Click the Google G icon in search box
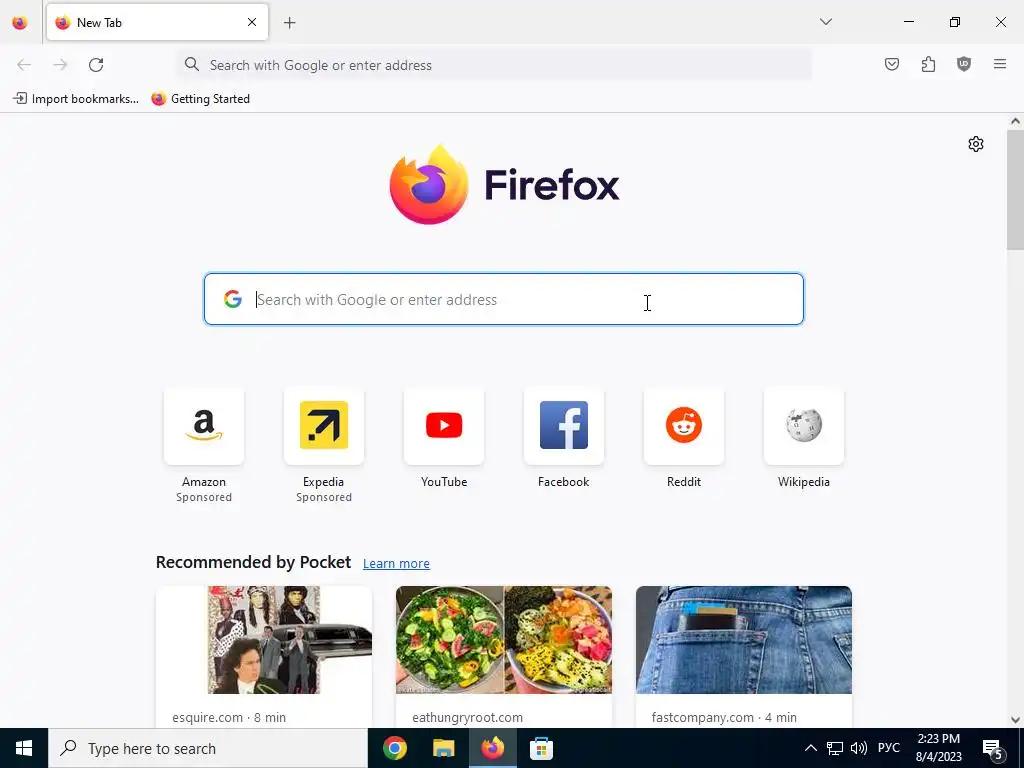Image resolution: width=1024 pixels, height=768 pixels. click(x=232, y=299)
